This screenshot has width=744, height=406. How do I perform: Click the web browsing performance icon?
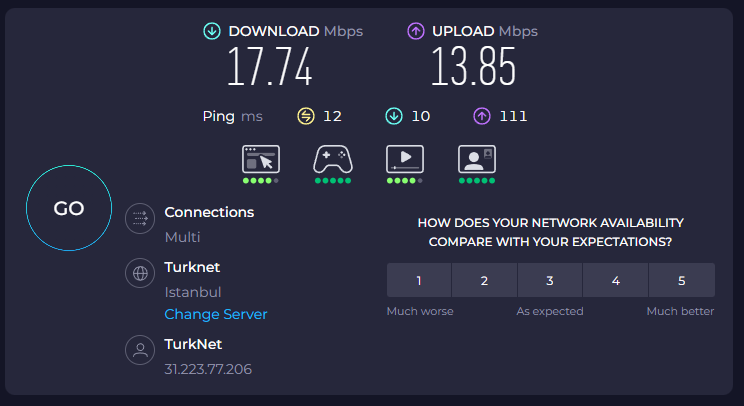(260, 159)
